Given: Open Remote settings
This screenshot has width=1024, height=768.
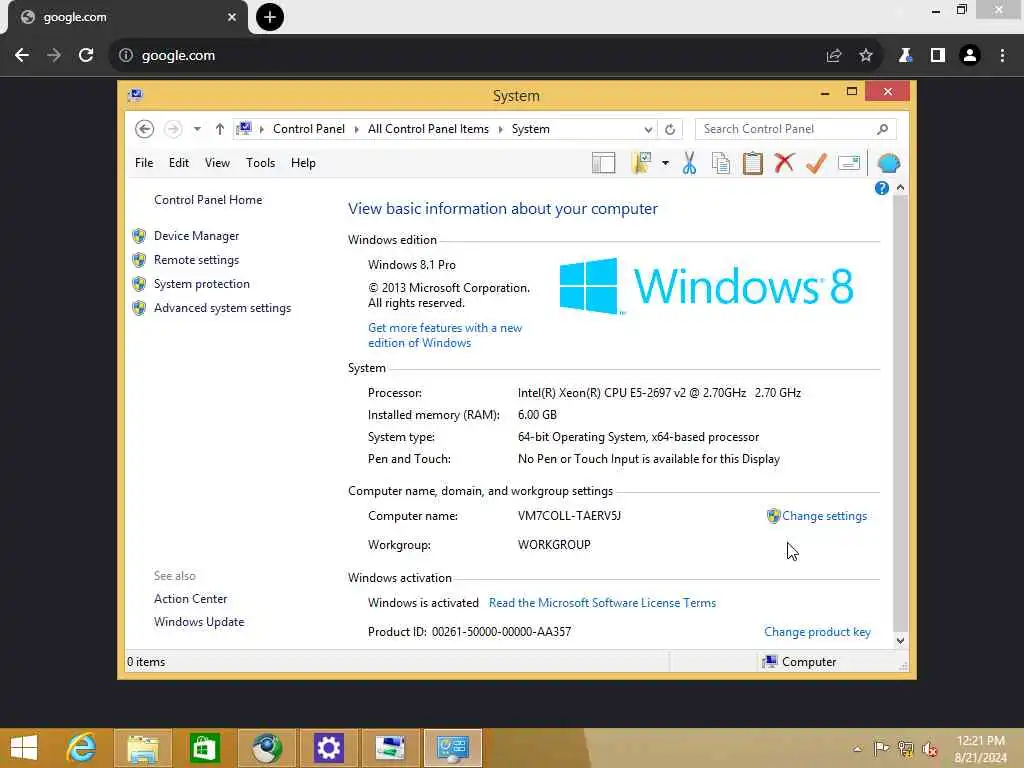Looking at the screenshot, I should [x=197, y=260].
